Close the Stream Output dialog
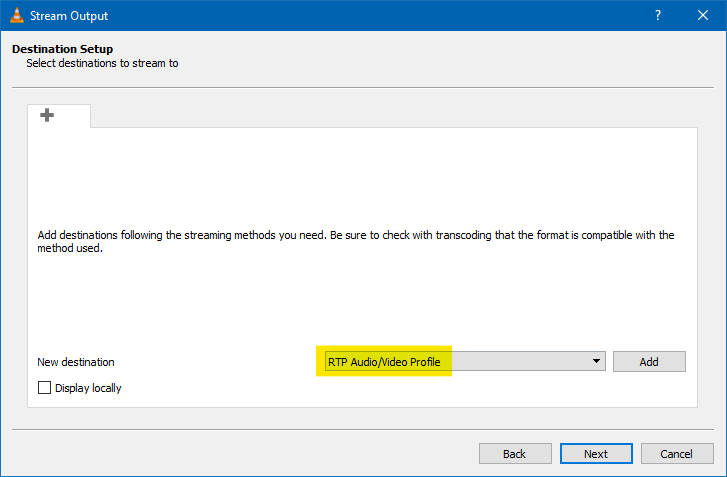This screenshot has width=727, height=477. (703, 16)
